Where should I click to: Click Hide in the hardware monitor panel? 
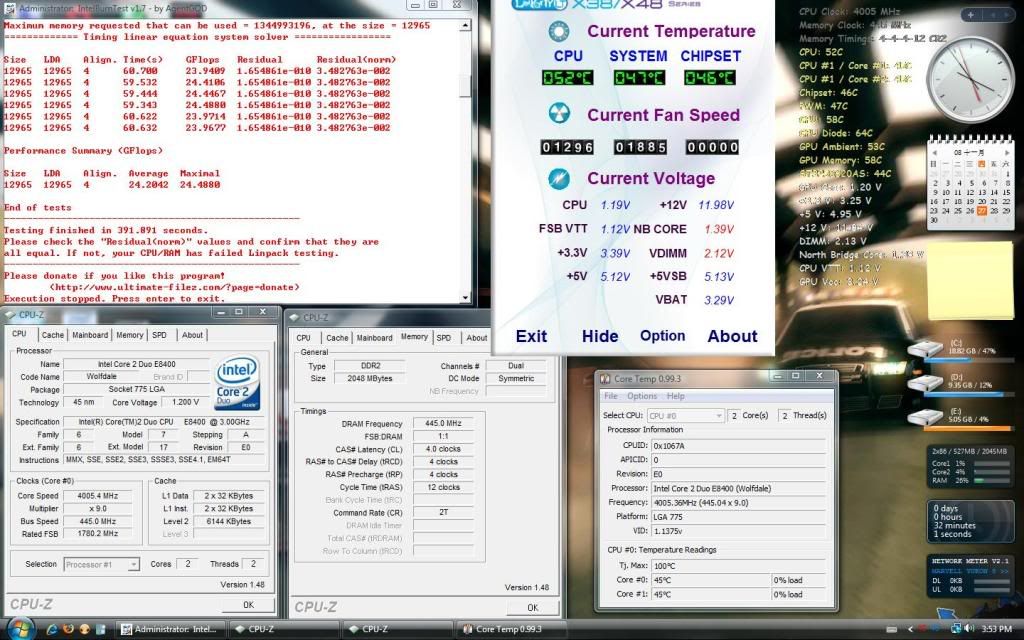coord(599,336)
